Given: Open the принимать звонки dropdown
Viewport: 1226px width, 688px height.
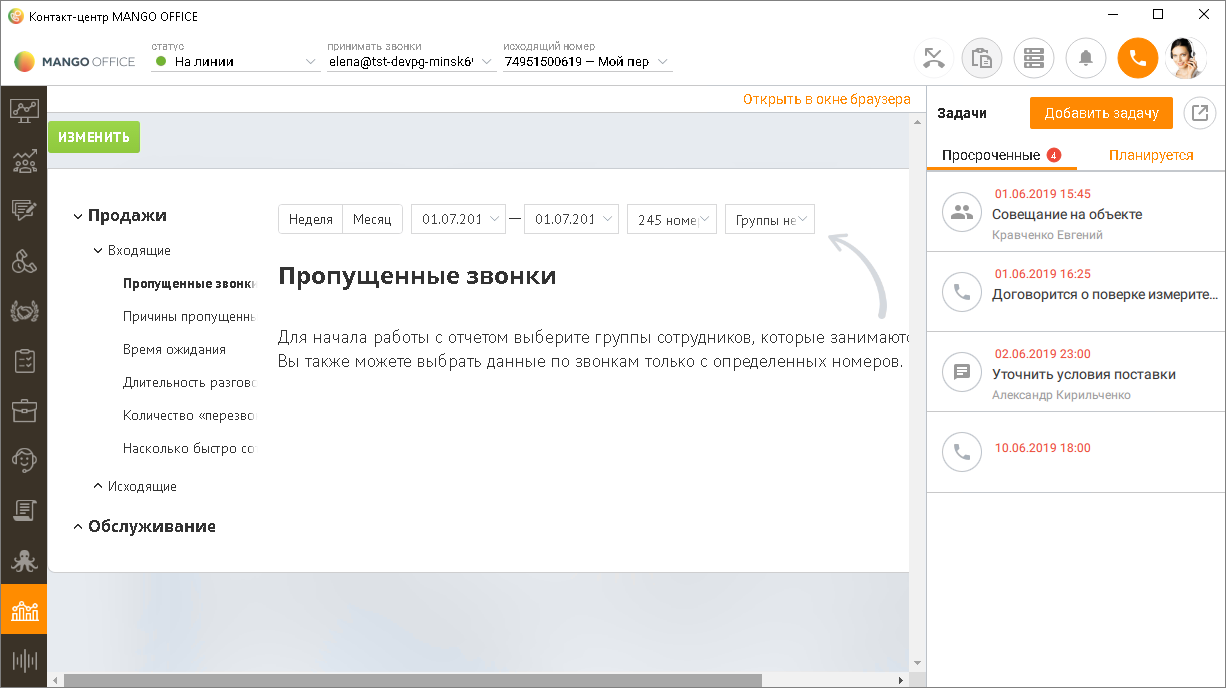Looking at the screenshot, I should [x=411, y=61].
